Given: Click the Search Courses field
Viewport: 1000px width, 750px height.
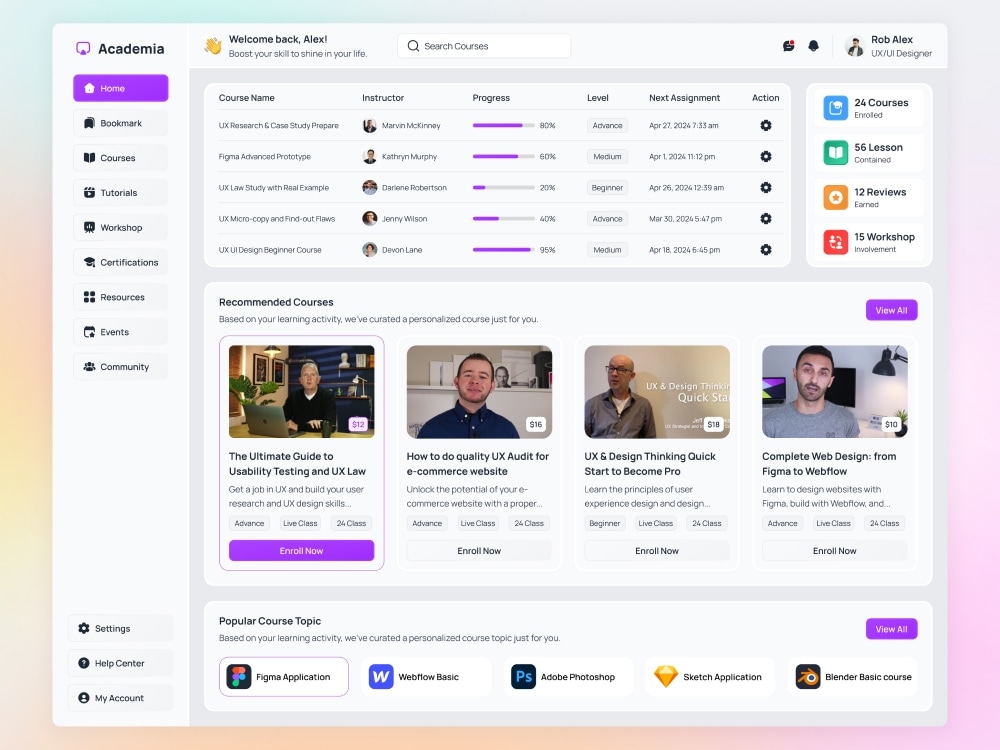Looking at the screenshot, I should click(x=484, y=46).
